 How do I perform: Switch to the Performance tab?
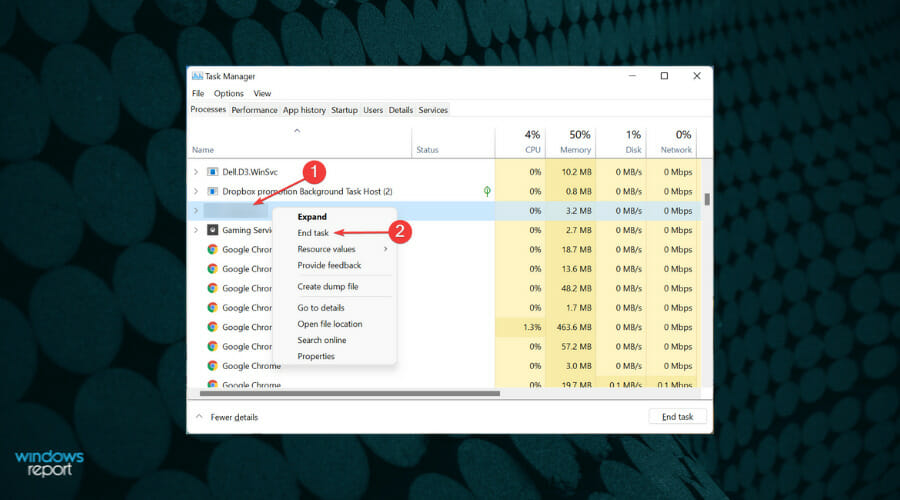tap(254, 110)
